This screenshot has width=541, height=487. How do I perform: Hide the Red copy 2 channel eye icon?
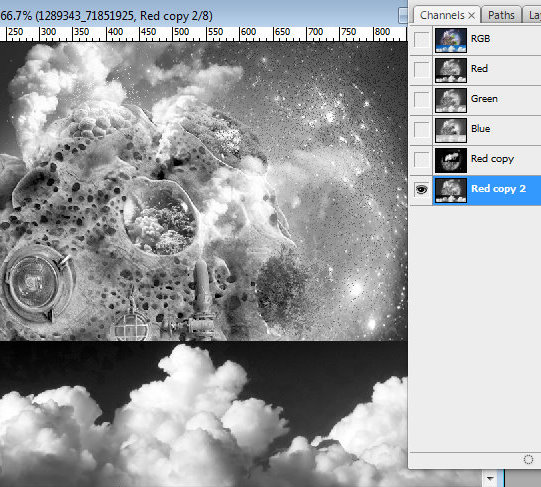(421, 189)
